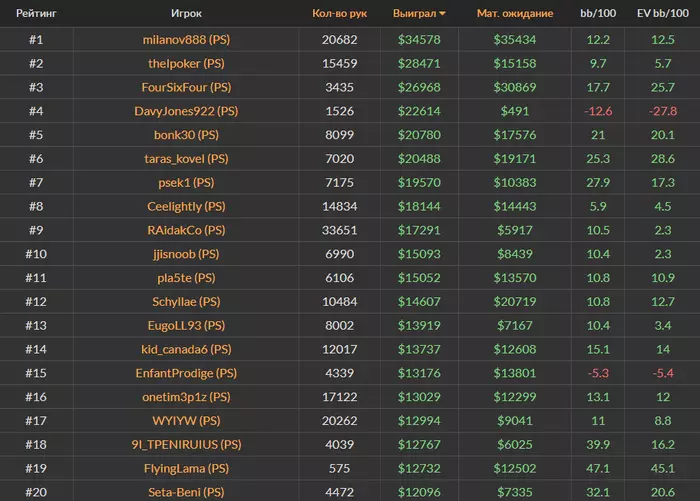Select Ceelightly (PS) player link
The height and width of the screenshot is (501, 700).
(186, 207)
